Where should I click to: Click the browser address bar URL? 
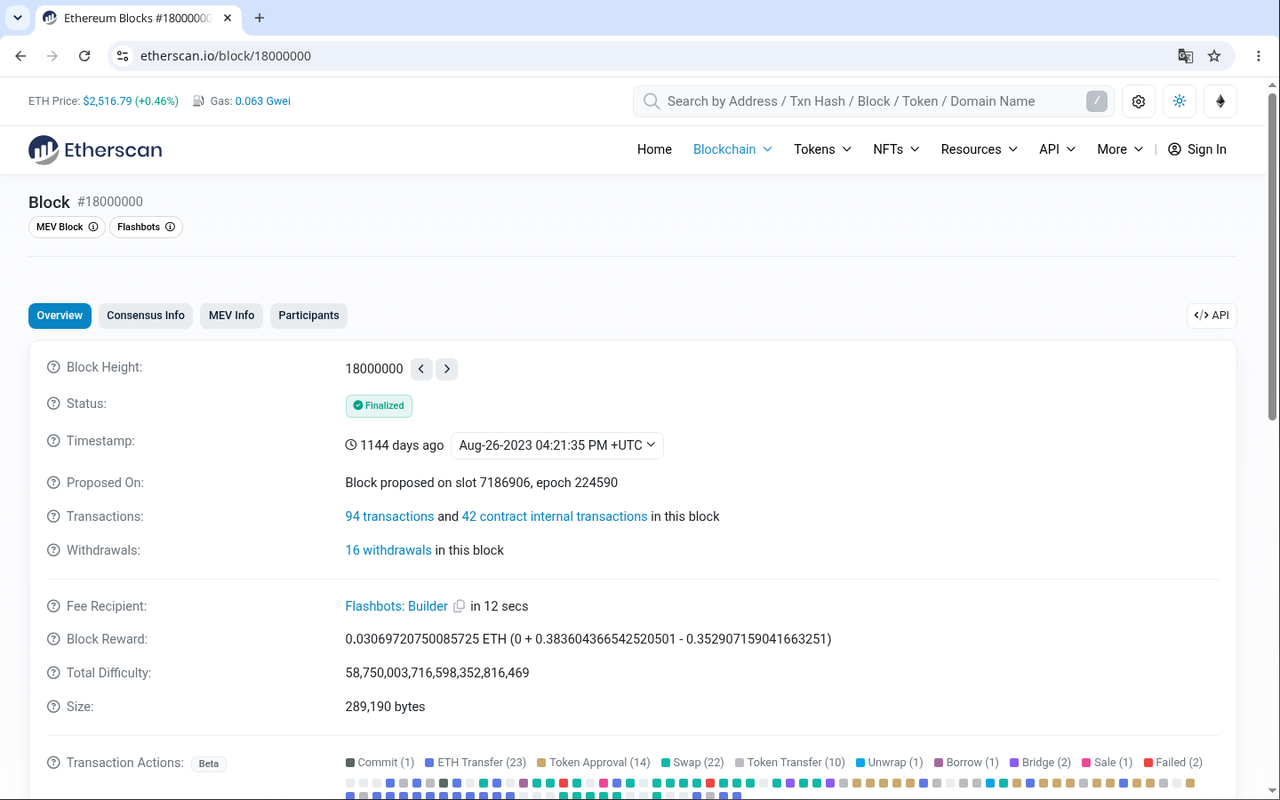(226, 56)
